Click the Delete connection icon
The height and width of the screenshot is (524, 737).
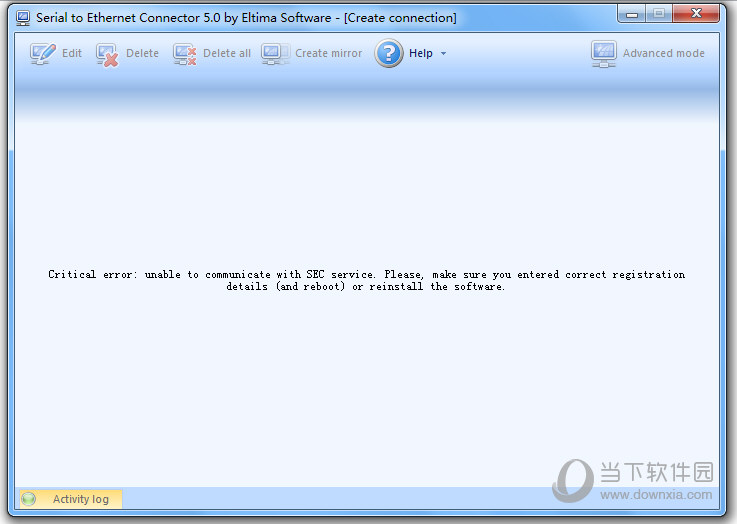[107, 55]
